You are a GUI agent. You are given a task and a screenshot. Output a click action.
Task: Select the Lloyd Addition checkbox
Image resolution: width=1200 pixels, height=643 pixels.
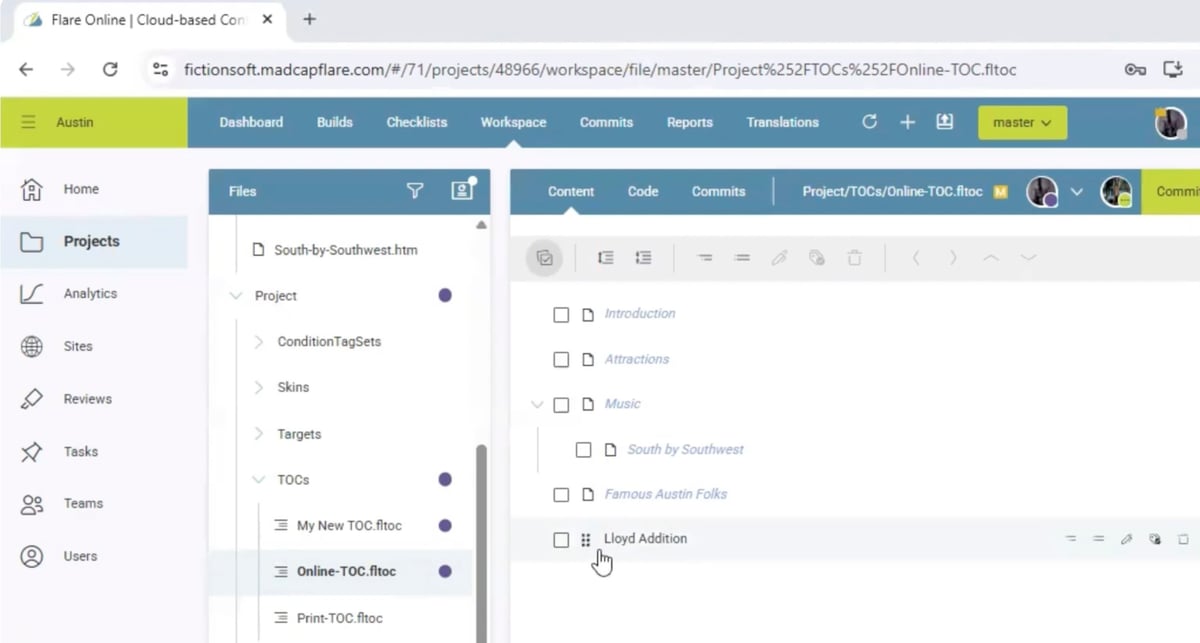click(561, 540)
